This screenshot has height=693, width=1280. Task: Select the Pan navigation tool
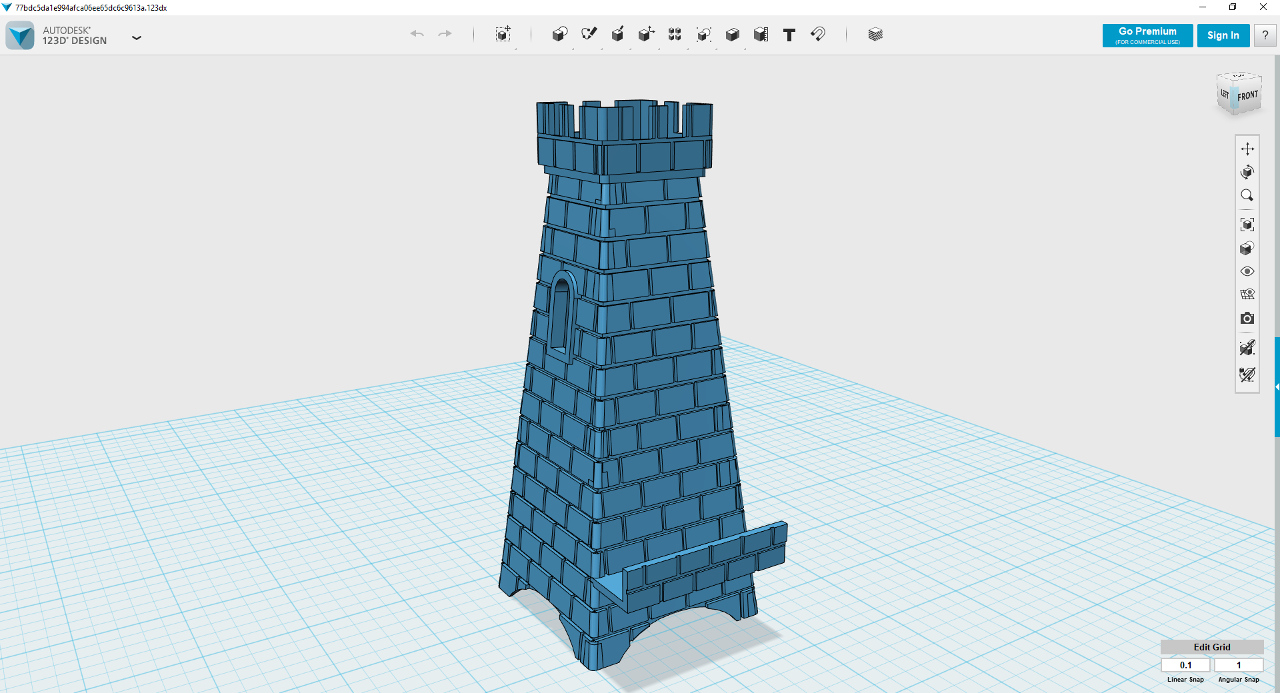(1247, 148)
